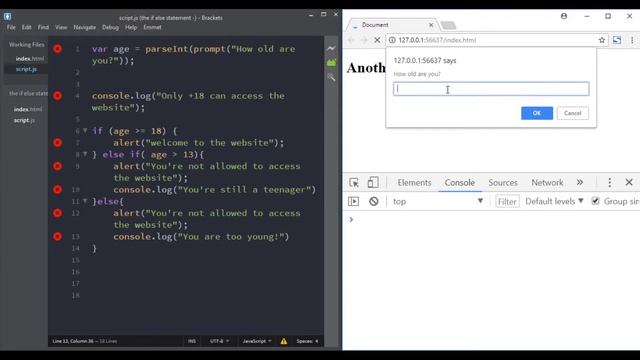The image size is (640, 360).
Task: Click the site info icon in address bar
Action: coord(392,40)
